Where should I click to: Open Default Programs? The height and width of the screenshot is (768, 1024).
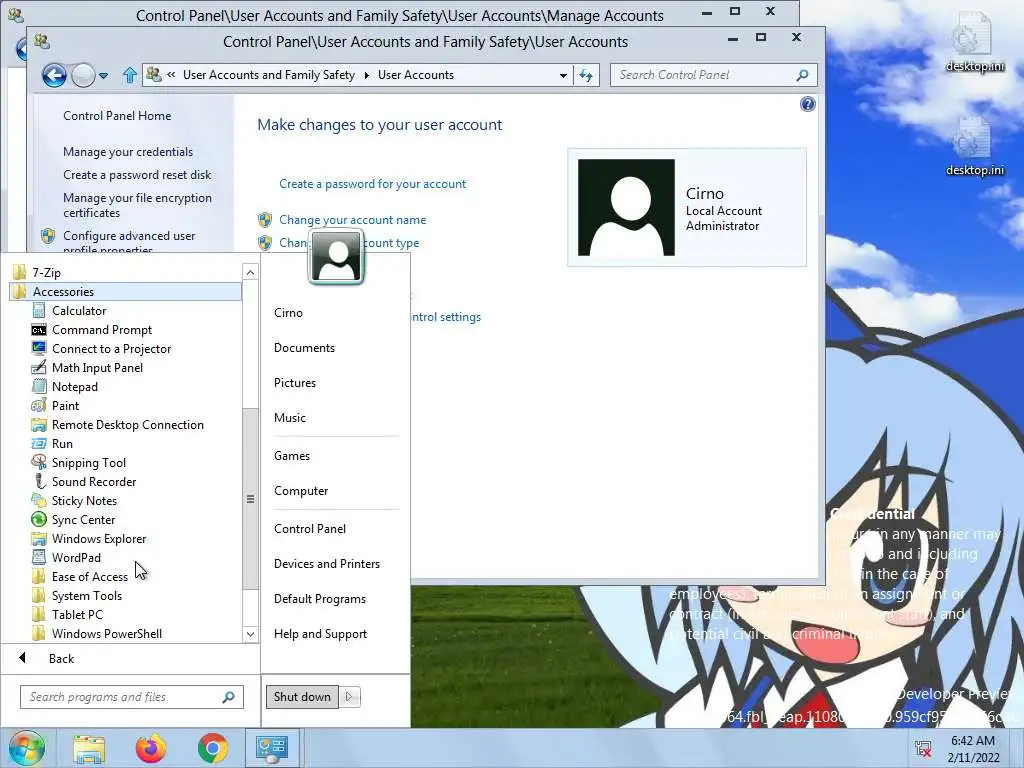tap(319, 599)
